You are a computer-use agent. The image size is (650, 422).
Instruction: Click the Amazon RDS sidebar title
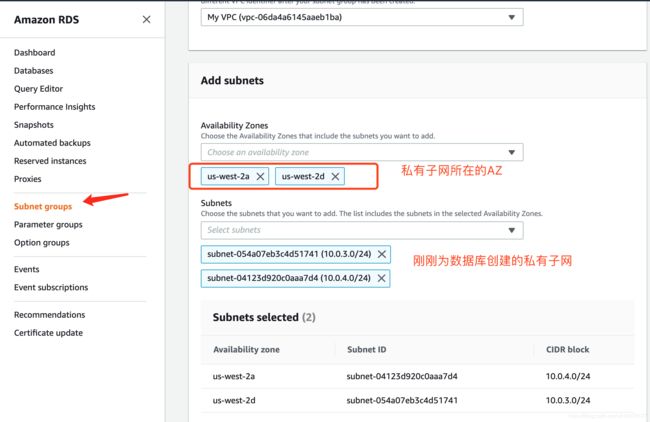[x=46, y=20]
